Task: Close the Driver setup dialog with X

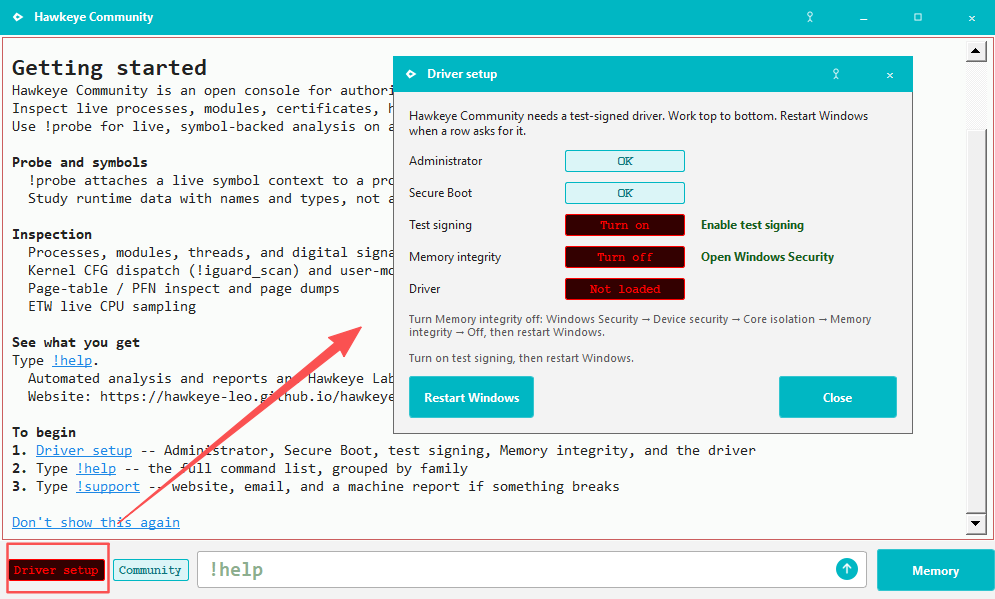Action: 890,75
